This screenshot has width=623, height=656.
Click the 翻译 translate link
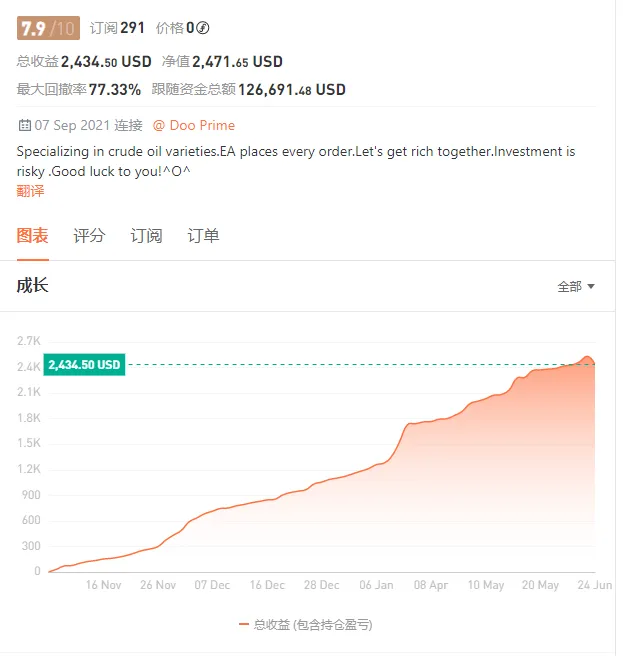(x=30, y=191)
